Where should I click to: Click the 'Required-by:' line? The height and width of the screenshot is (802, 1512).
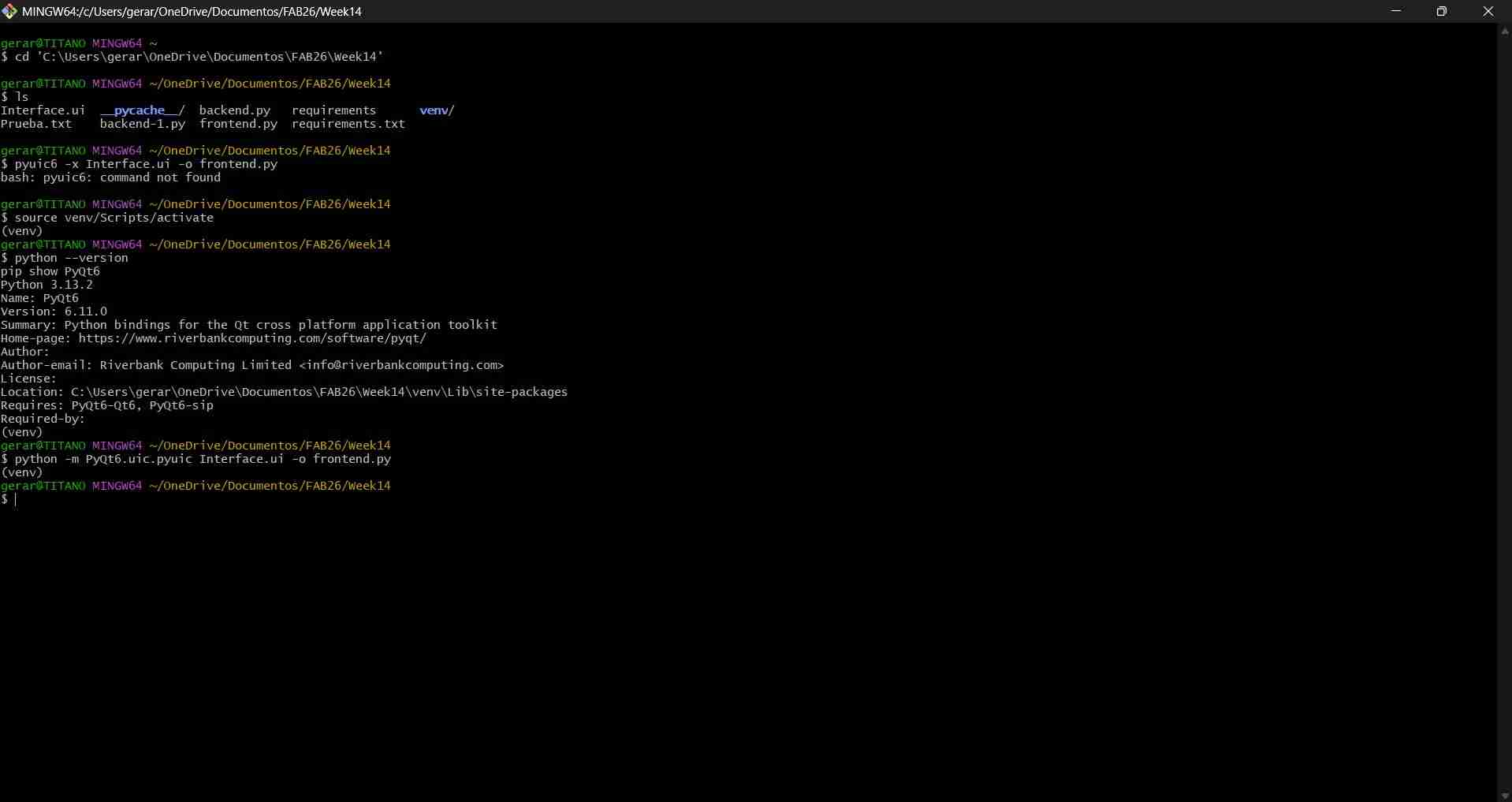click(x=43, y=419)
